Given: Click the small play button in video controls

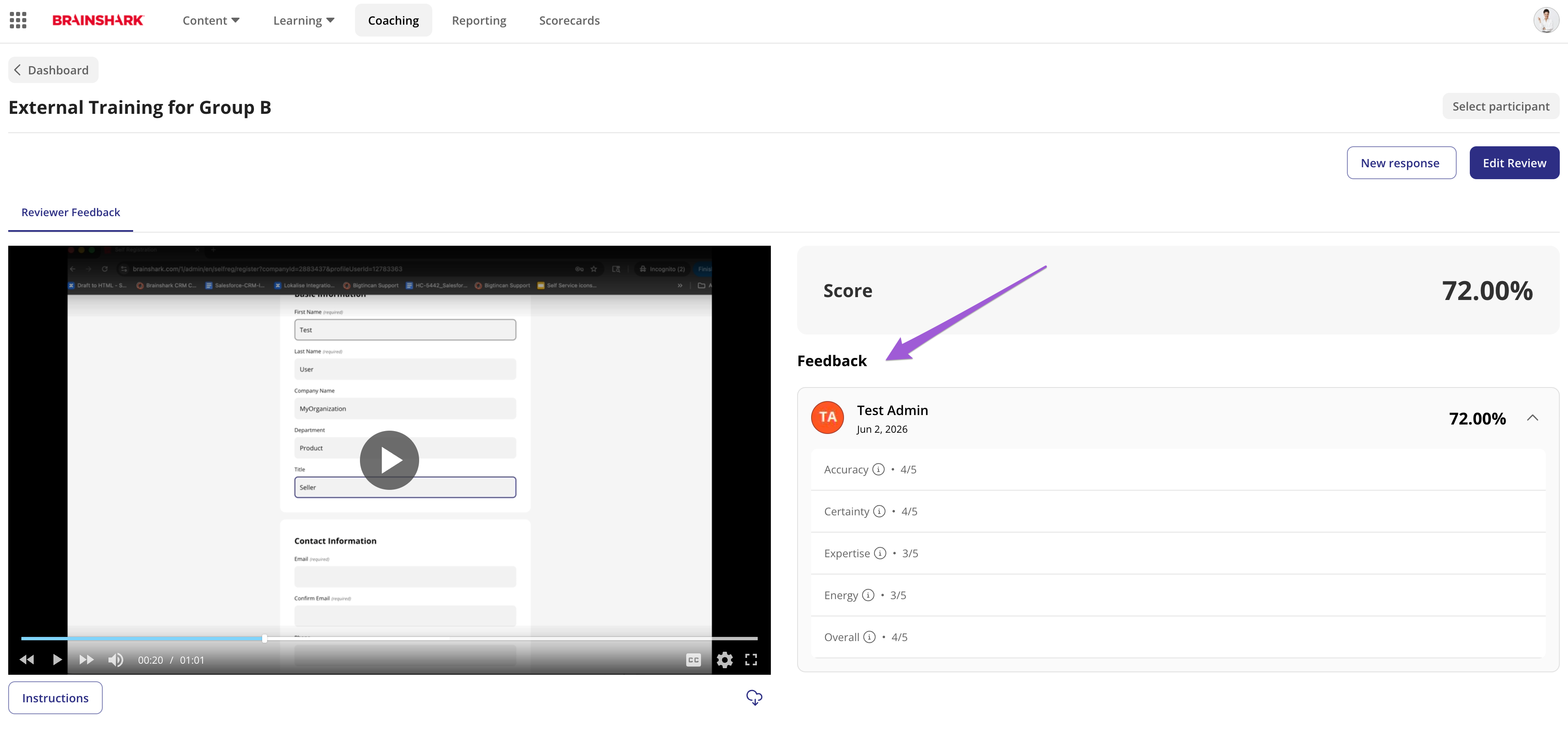Looking at the screenshot, I should 57,660.
